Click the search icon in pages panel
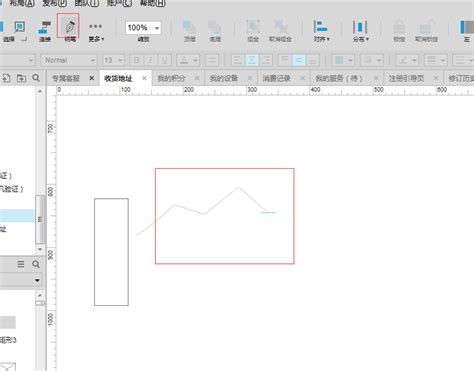Image resolution: width=474 pixels, height=371 pixels. click(x=36, y=78)
